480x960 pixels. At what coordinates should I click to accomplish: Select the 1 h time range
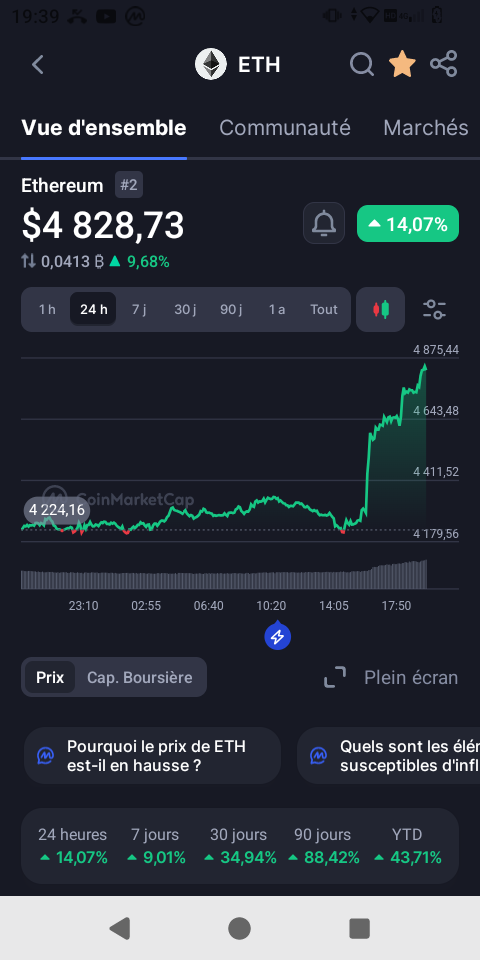(x=47, y=310)
